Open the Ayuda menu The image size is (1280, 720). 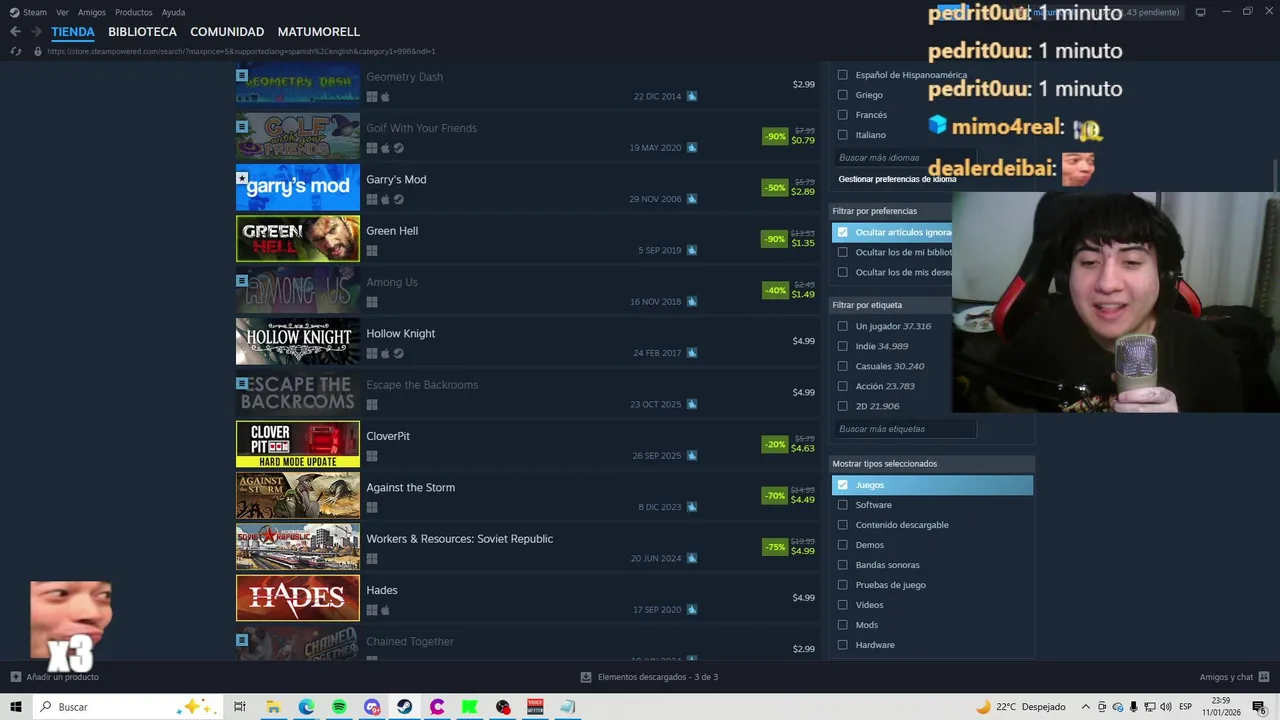(173, 12)
